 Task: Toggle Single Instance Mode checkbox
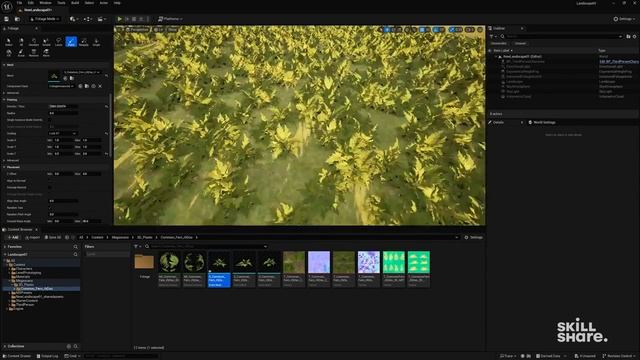coord(50,120)
